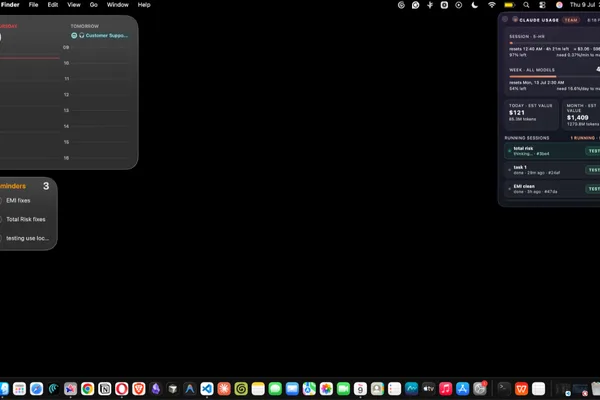Open the Customer Suppo... calendar event
The height and width of the screenshot is (400, 600).
click(99, 35)
